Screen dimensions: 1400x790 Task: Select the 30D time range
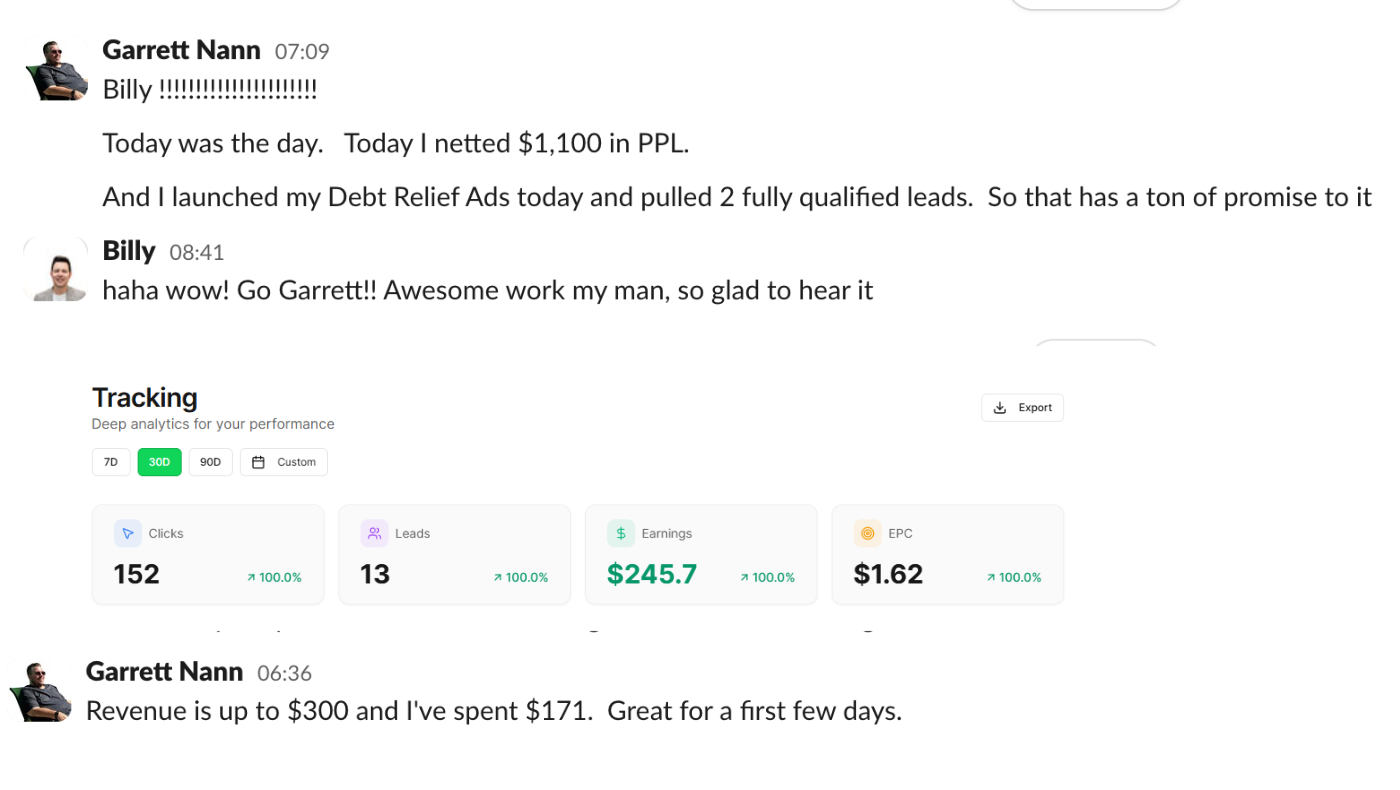click(x=160, y=462)
